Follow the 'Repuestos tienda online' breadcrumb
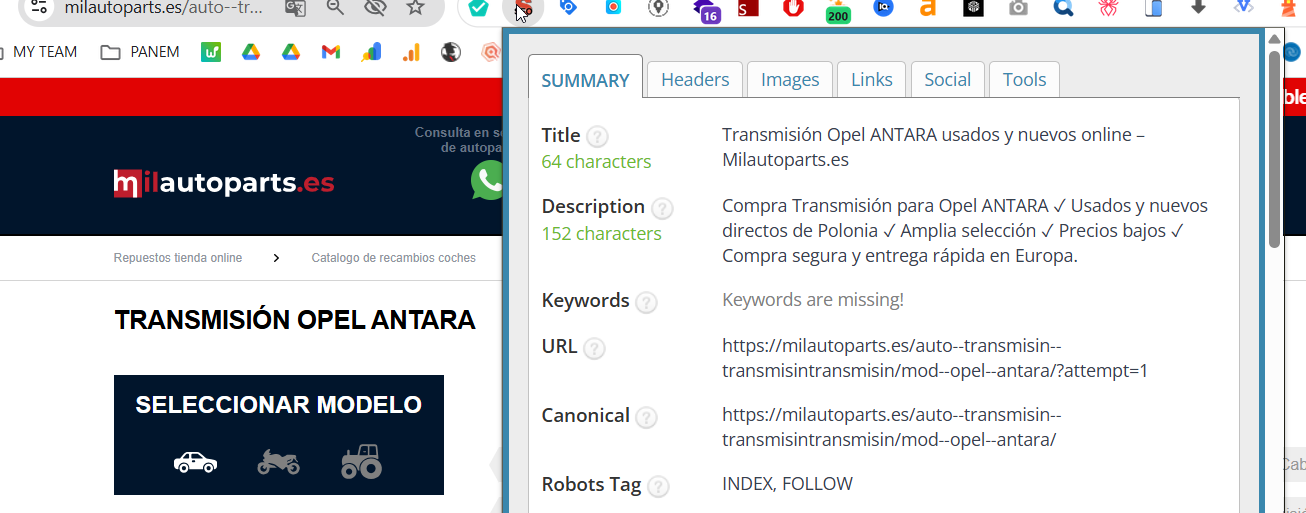 178,258
